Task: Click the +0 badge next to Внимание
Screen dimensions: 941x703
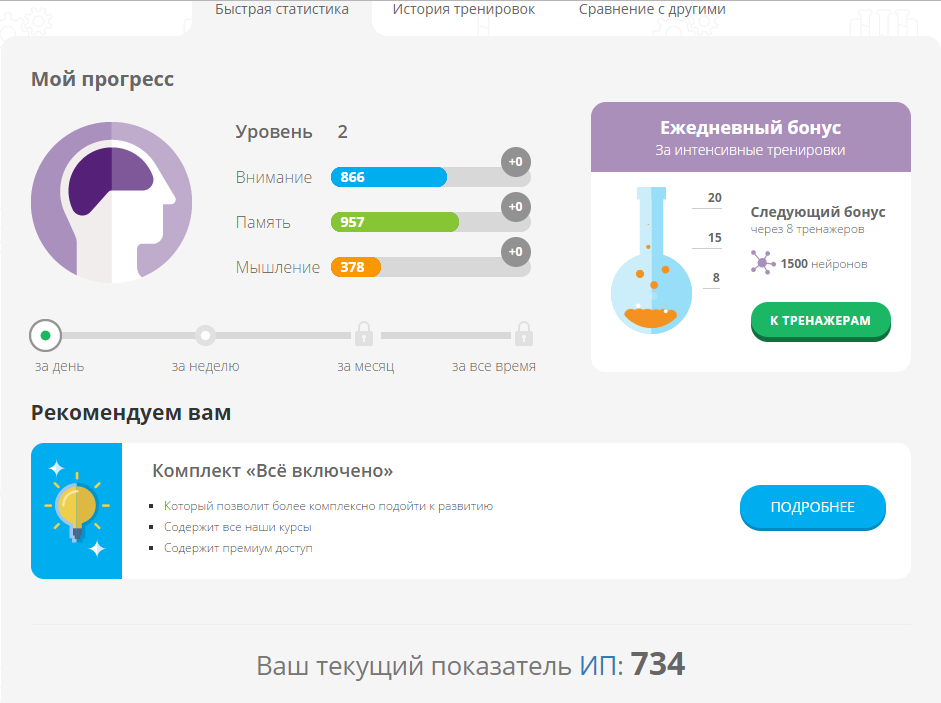Action: pos(515,162)
